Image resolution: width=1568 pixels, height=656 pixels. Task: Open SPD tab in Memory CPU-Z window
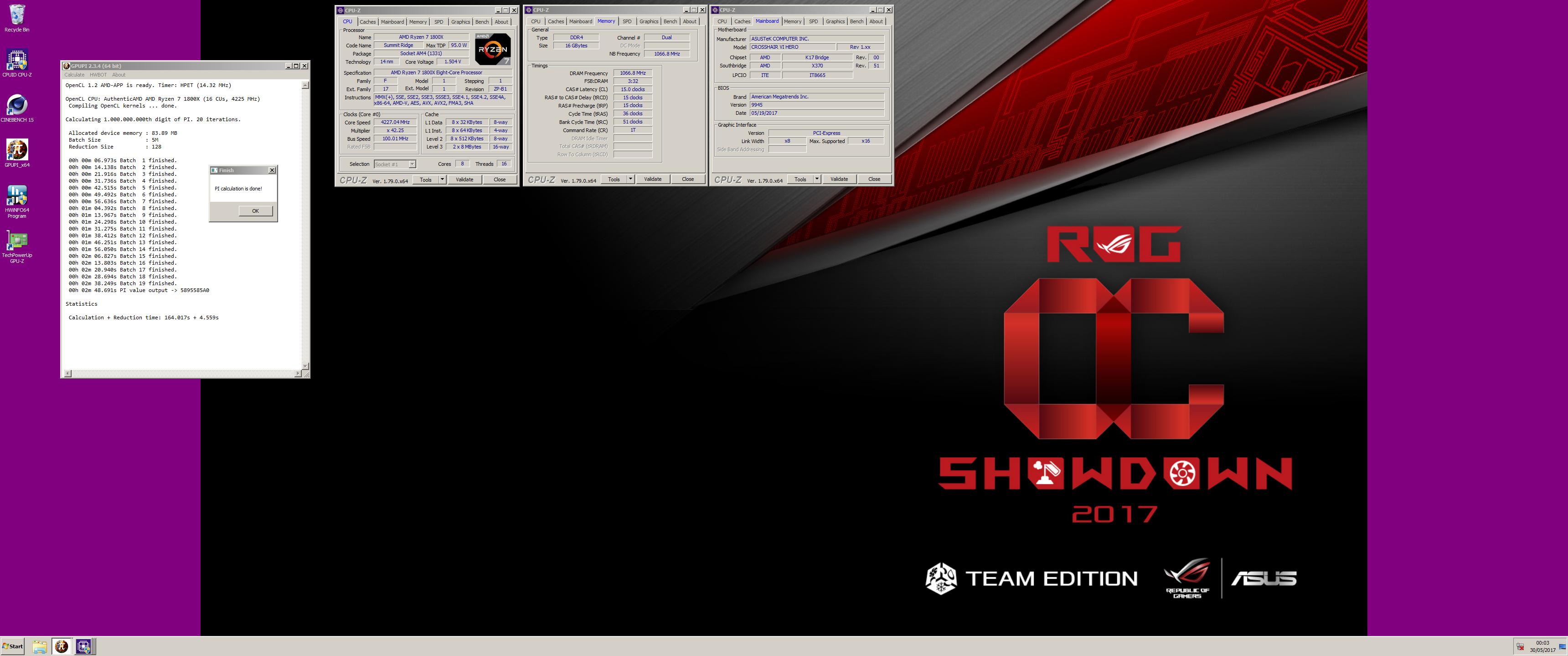pyautogui.click(x=627, y=22)
